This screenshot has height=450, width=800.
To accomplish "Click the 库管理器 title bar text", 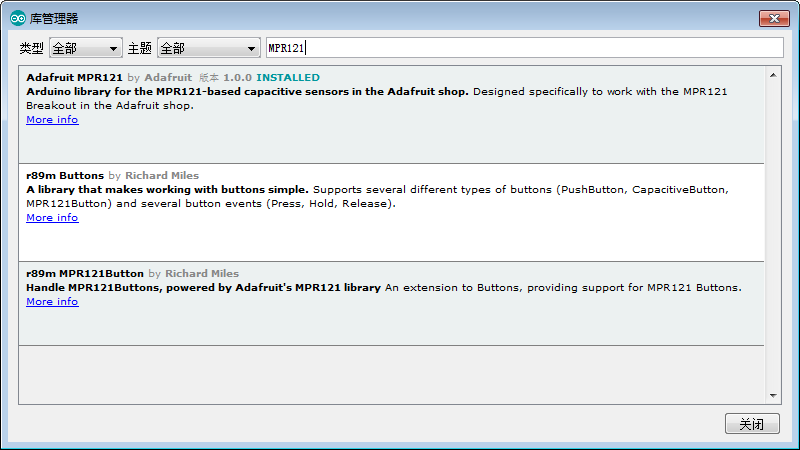I will click(54, 19).
